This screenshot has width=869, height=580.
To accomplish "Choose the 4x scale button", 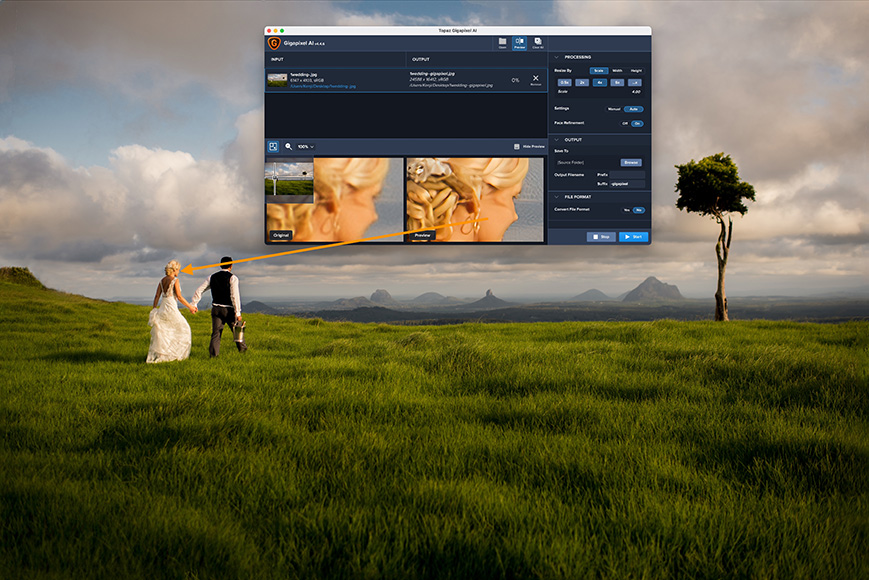I will coord(600,83).
